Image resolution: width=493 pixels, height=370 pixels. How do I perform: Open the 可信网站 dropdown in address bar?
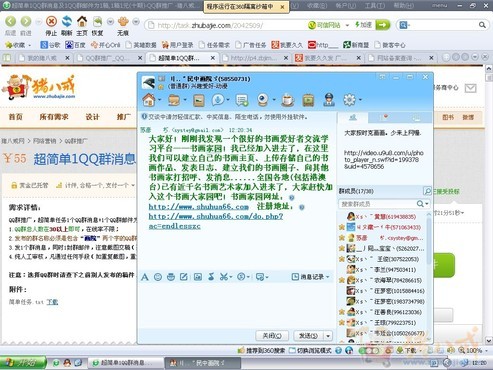tap(347, 25)
